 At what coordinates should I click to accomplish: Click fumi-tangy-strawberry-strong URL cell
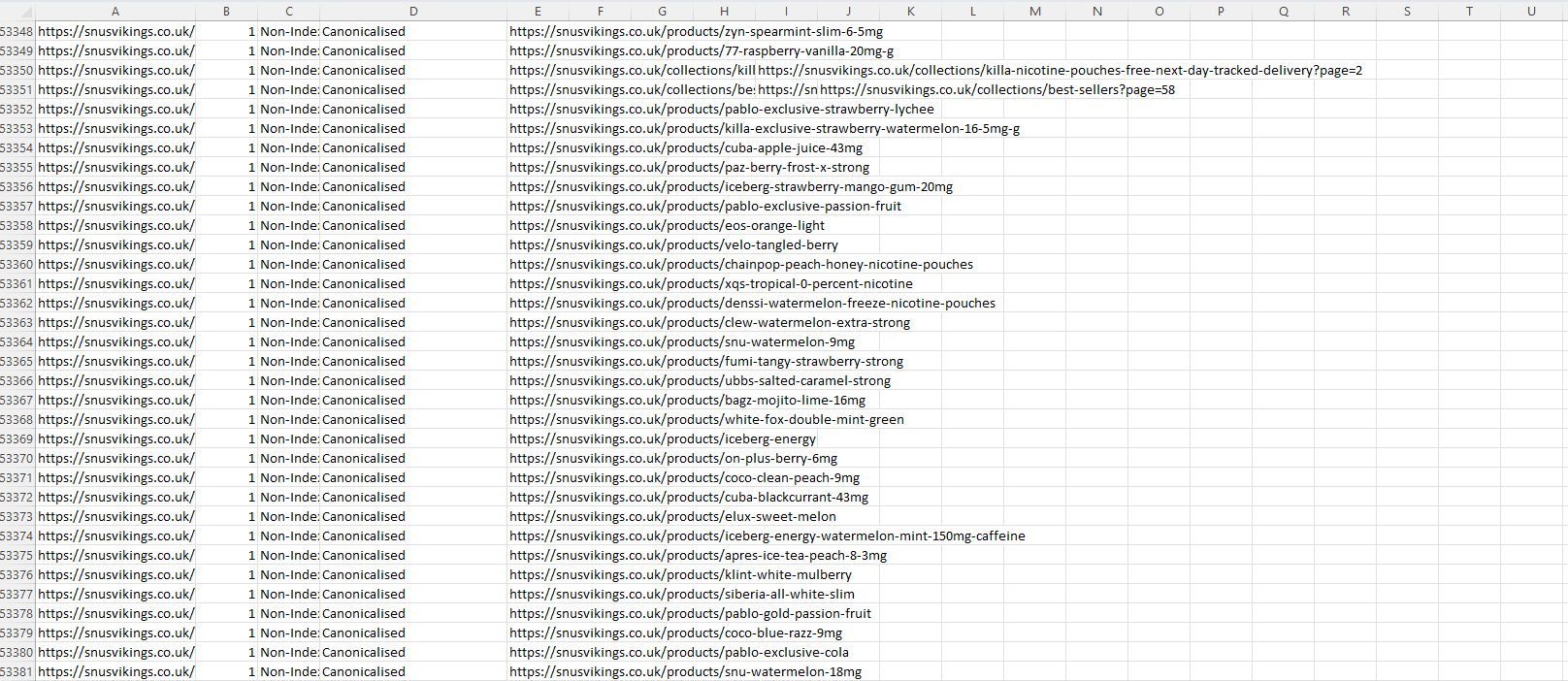point(706,361)
